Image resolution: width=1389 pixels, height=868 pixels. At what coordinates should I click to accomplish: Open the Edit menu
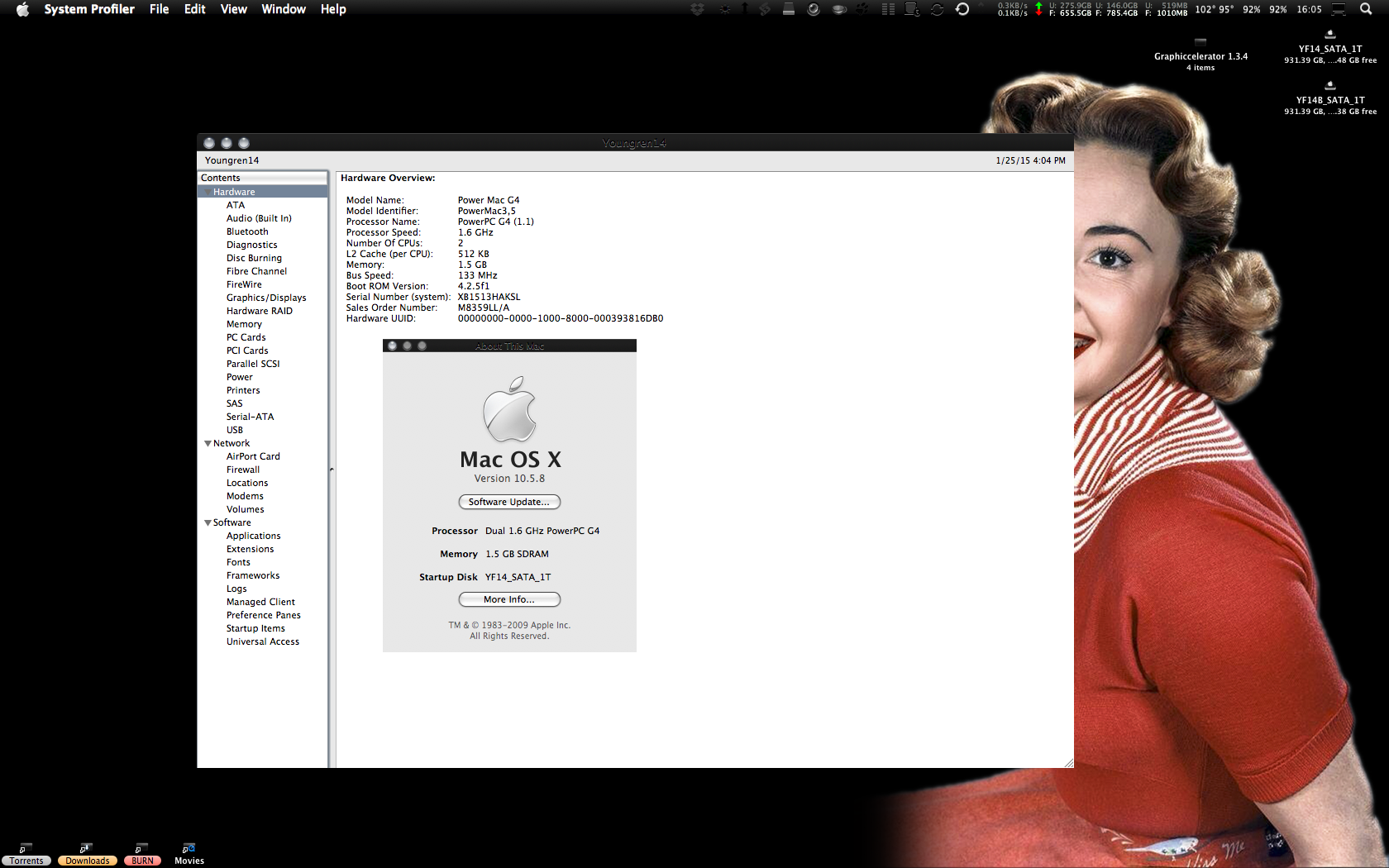coord(195,9)
